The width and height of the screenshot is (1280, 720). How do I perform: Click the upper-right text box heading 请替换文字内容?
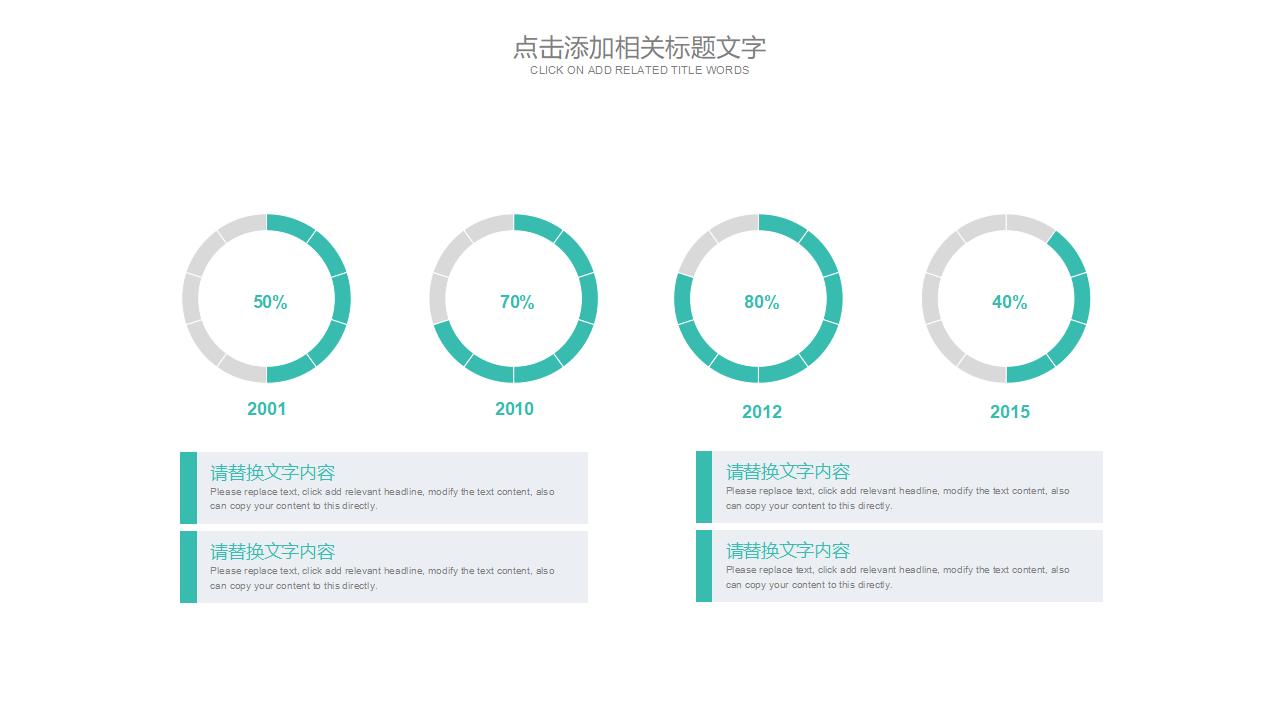tap(788, 472)
